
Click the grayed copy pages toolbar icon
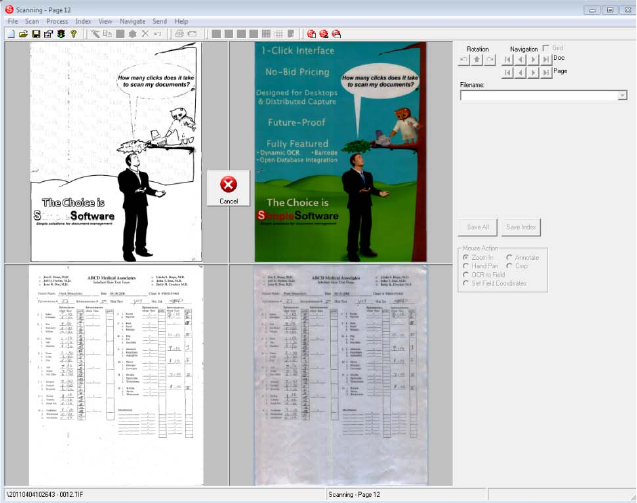pyautogui.click(x=107, y=34)
